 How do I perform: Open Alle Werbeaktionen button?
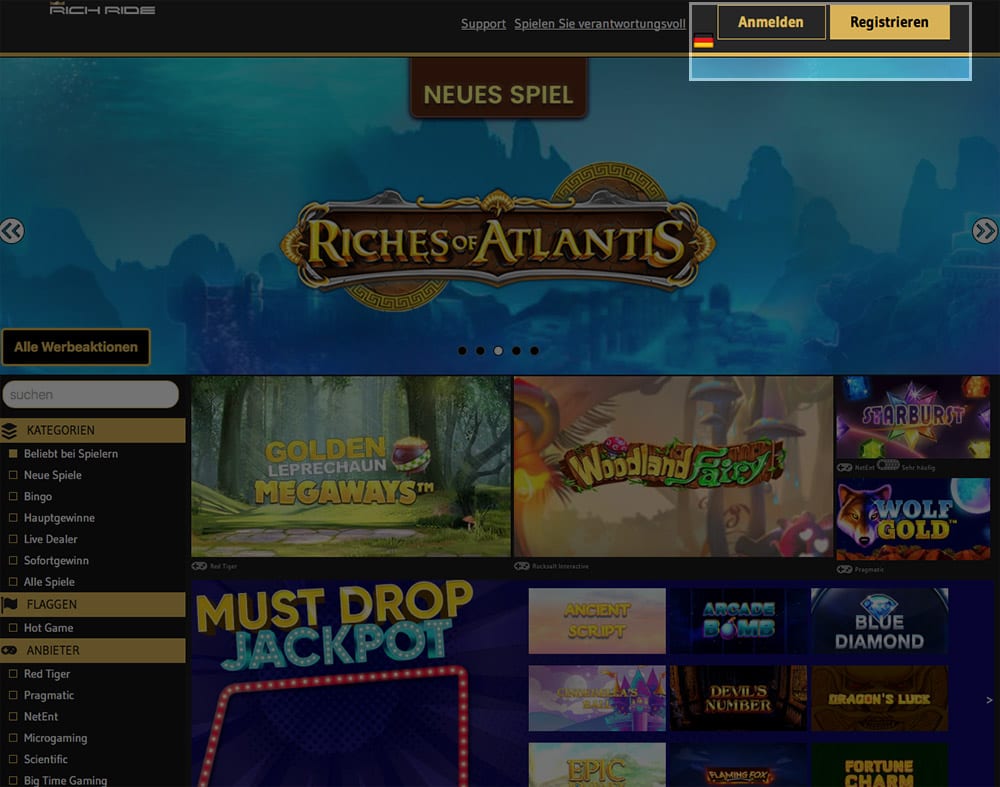(x=76, y=347)
